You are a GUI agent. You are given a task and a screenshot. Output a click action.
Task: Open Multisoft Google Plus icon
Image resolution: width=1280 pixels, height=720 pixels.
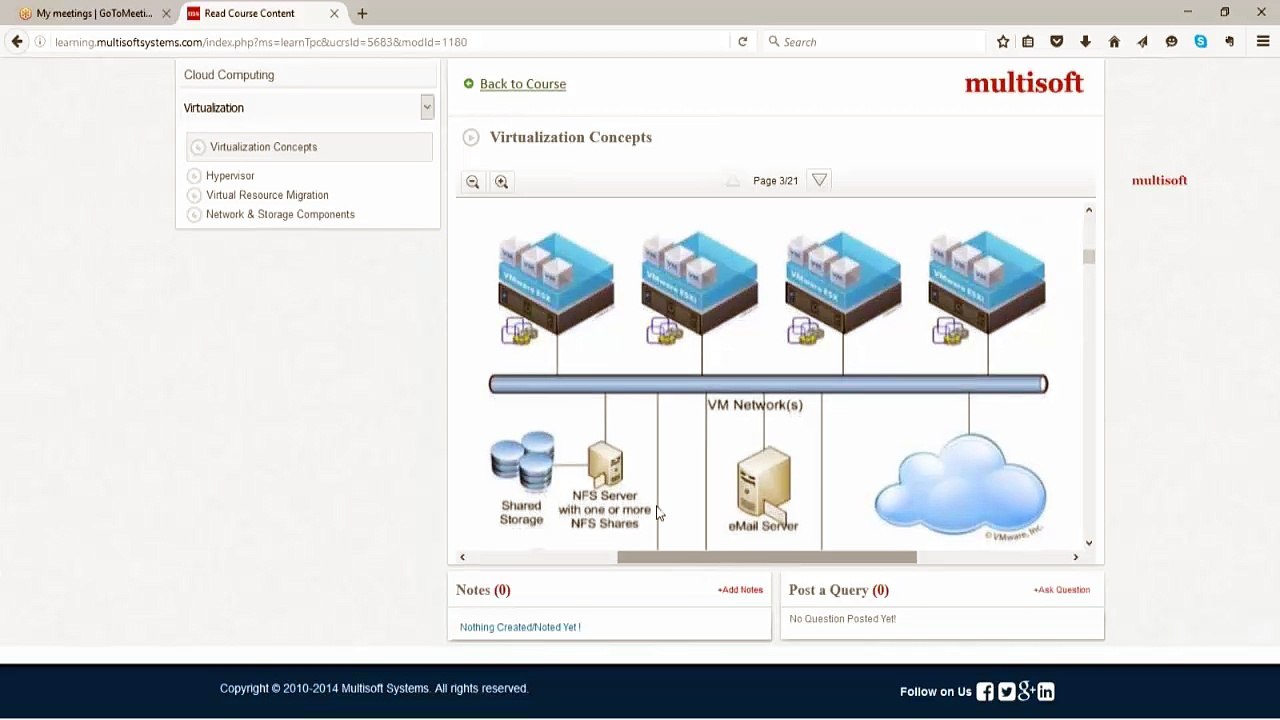(1026, 691)
